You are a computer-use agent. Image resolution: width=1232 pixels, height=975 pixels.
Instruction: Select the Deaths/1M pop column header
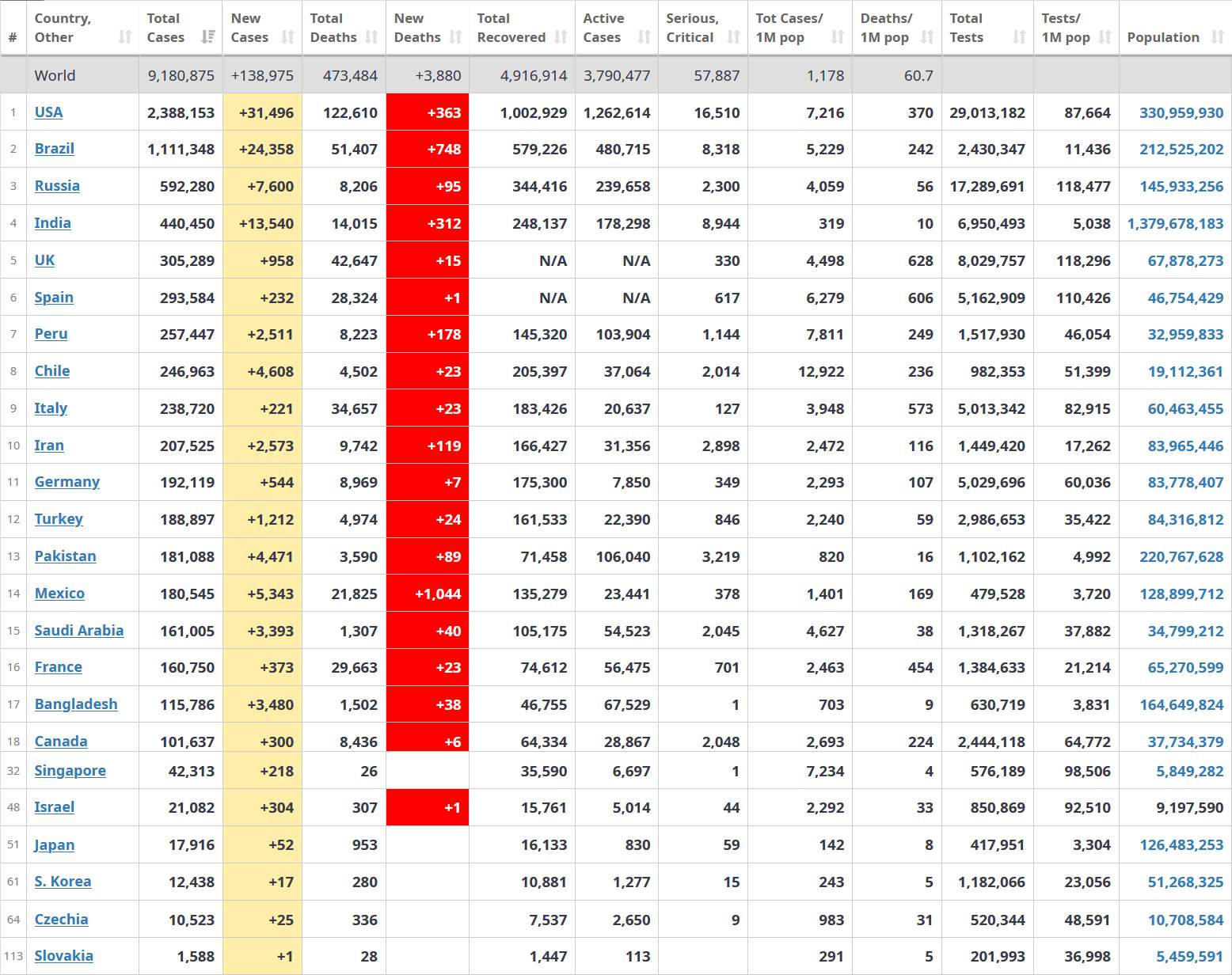pos(887,28)
